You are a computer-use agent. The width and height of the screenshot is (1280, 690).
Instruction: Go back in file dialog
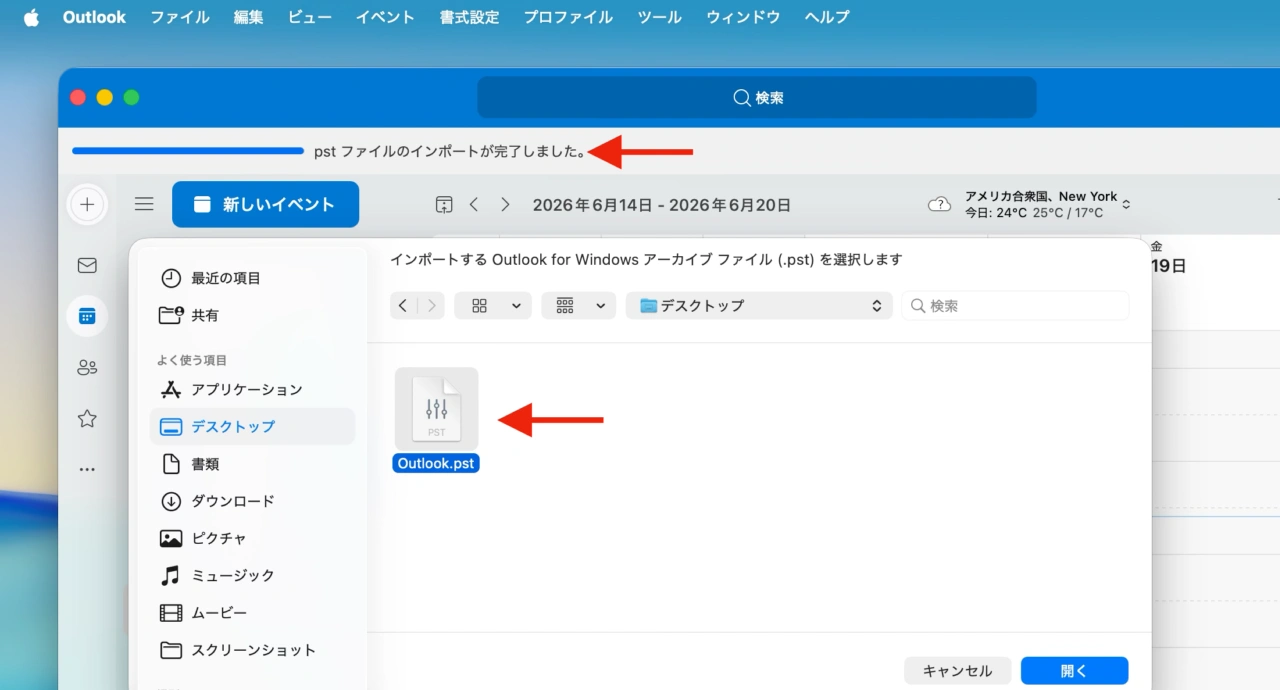403,305
